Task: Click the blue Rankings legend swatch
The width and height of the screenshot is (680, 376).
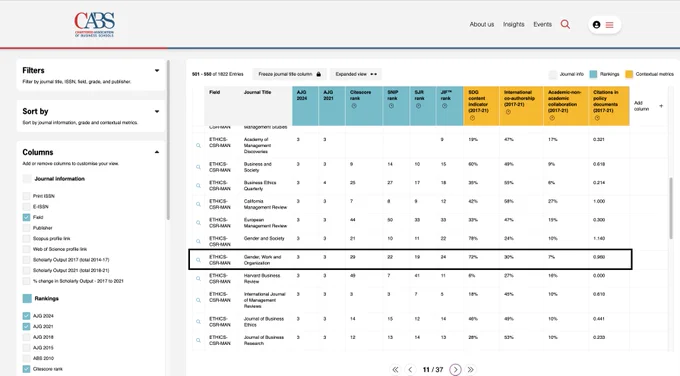Action: coord(593,74)
